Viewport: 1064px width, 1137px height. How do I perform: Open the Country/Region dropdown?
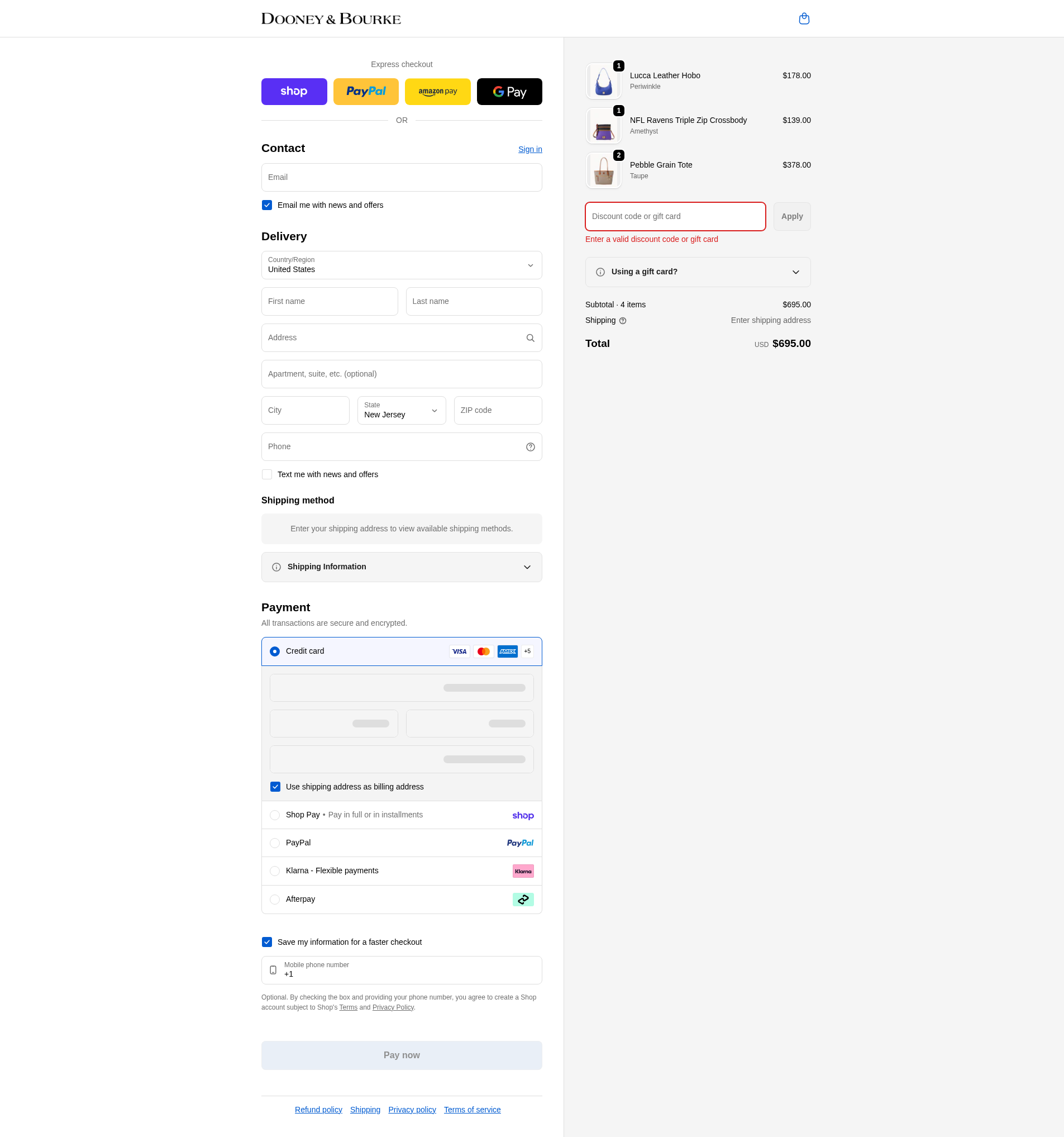(402, 265)
